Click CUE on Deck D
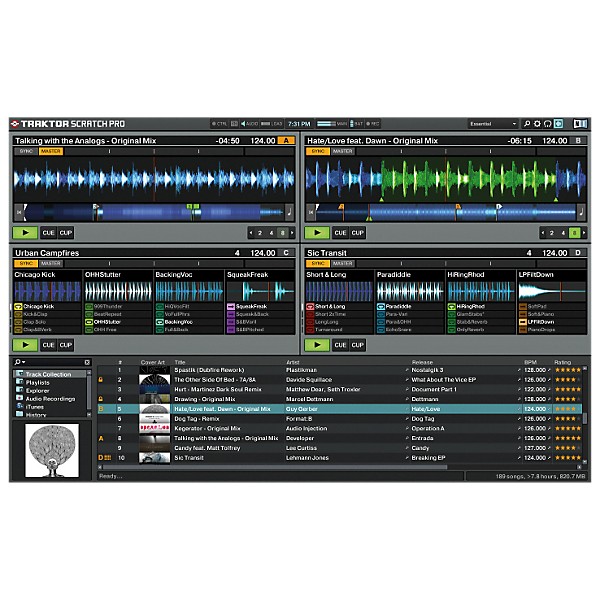 [x=340, y=345]
